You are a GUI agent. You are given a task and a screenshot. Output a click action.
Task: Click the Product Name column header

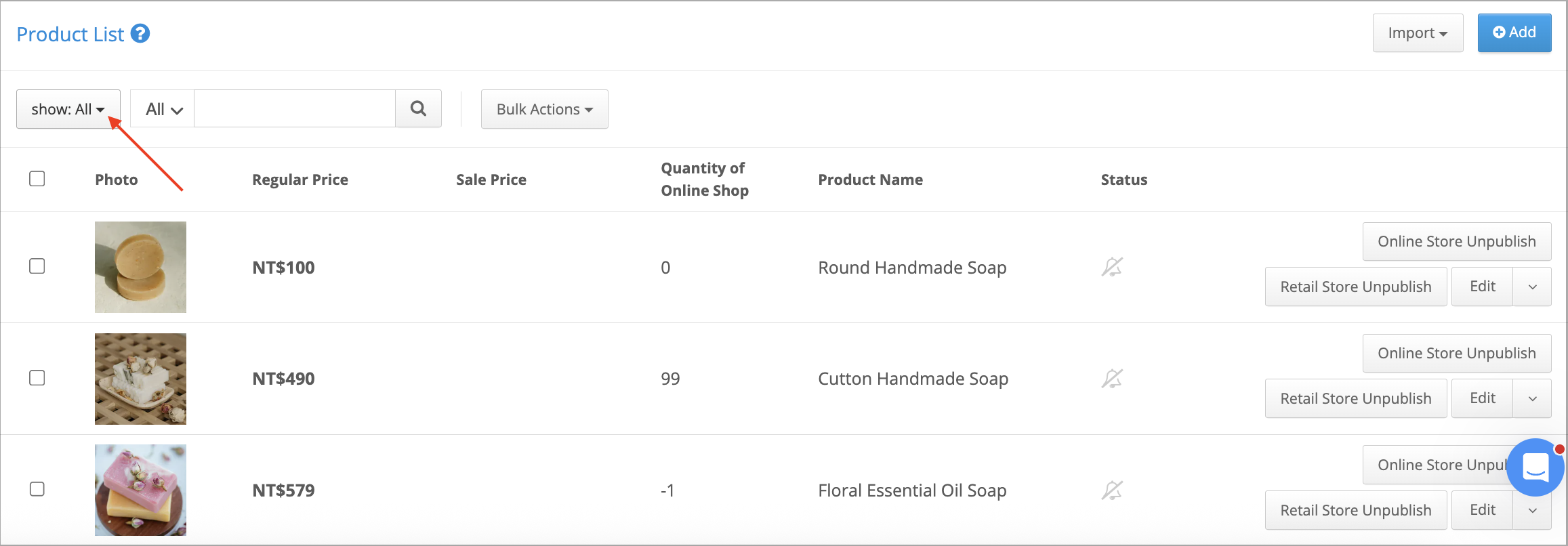tap(870, 180)
